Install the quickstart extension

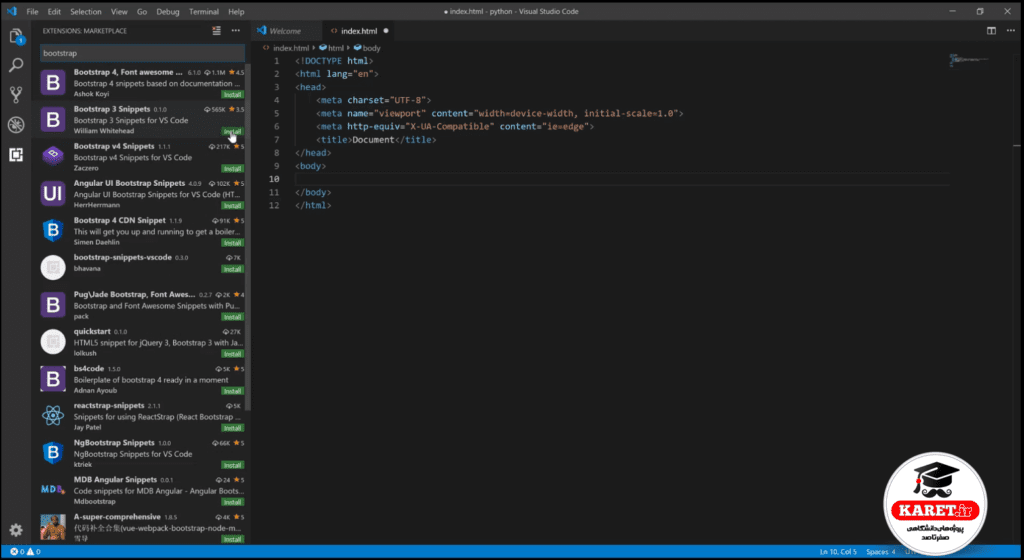pos(232,354)
